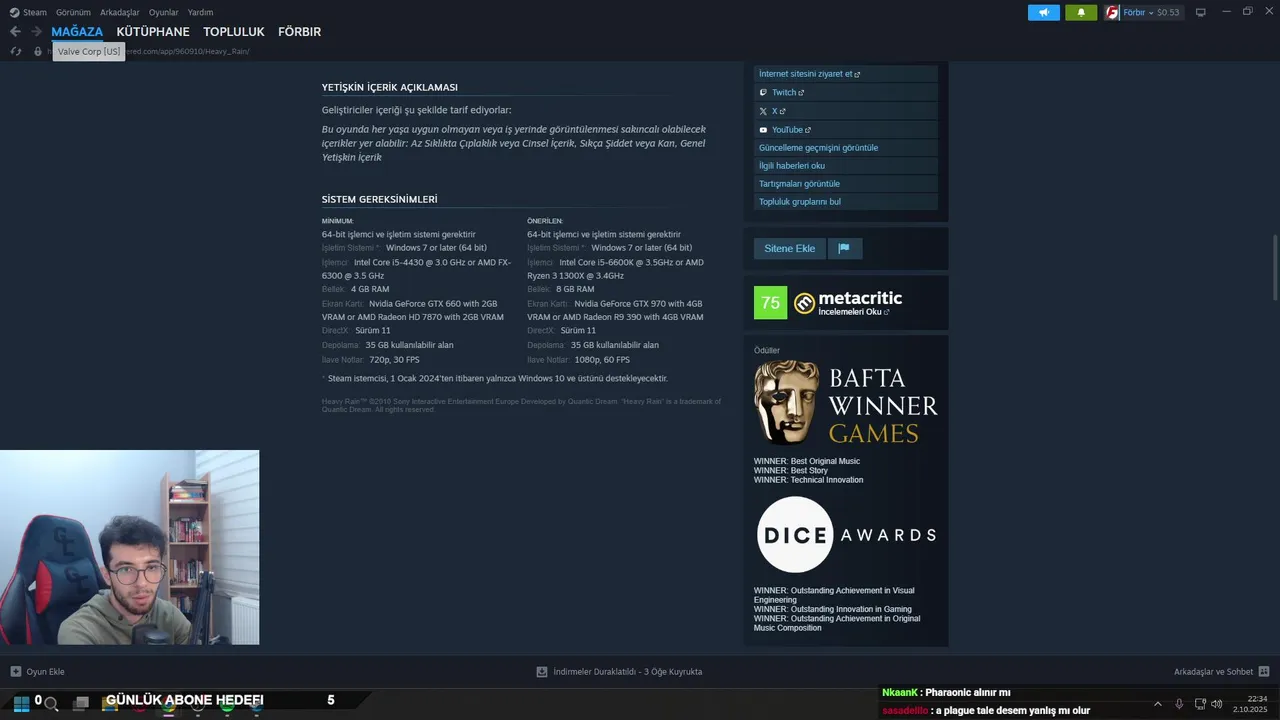Open Task View on the taskbar
Image resolution: width=1280 pixels, height=720 pixels.
pyautogui.click(x=81, y=703)
